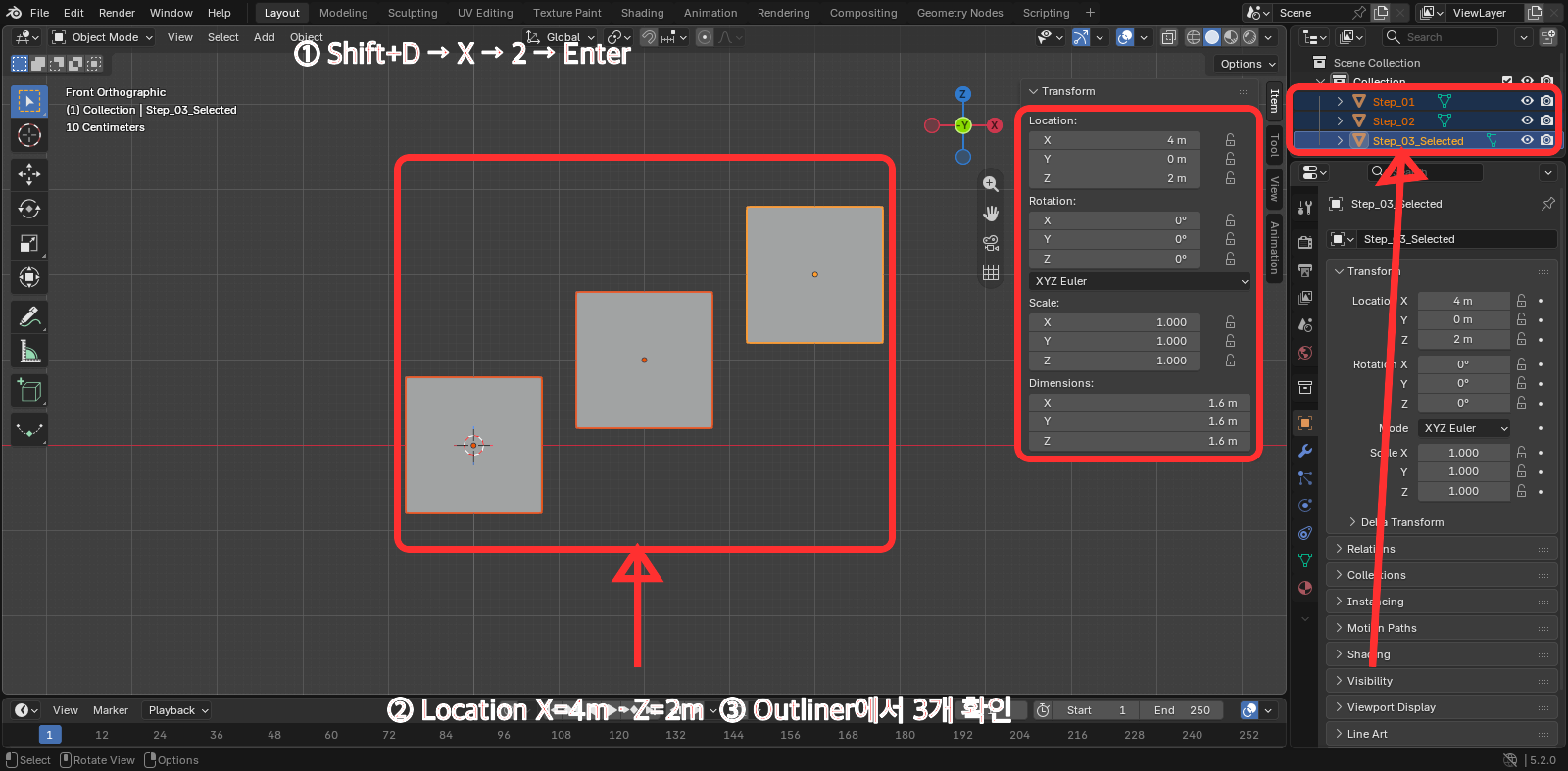Toggle lock on Scale Z in sidebar
Screen dimensions: 1568x771
coord(1230,361)
